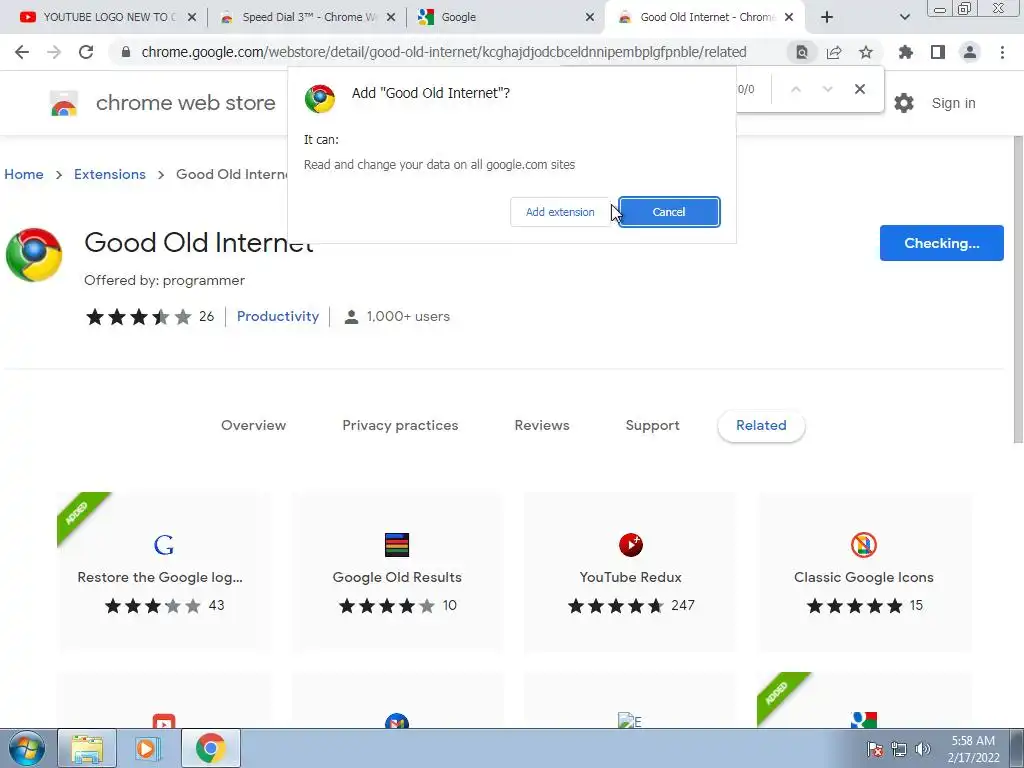Image resolution: width=1024 pixels, height=768 pixels.
Task: Open the Support tab
Action: 652,425
